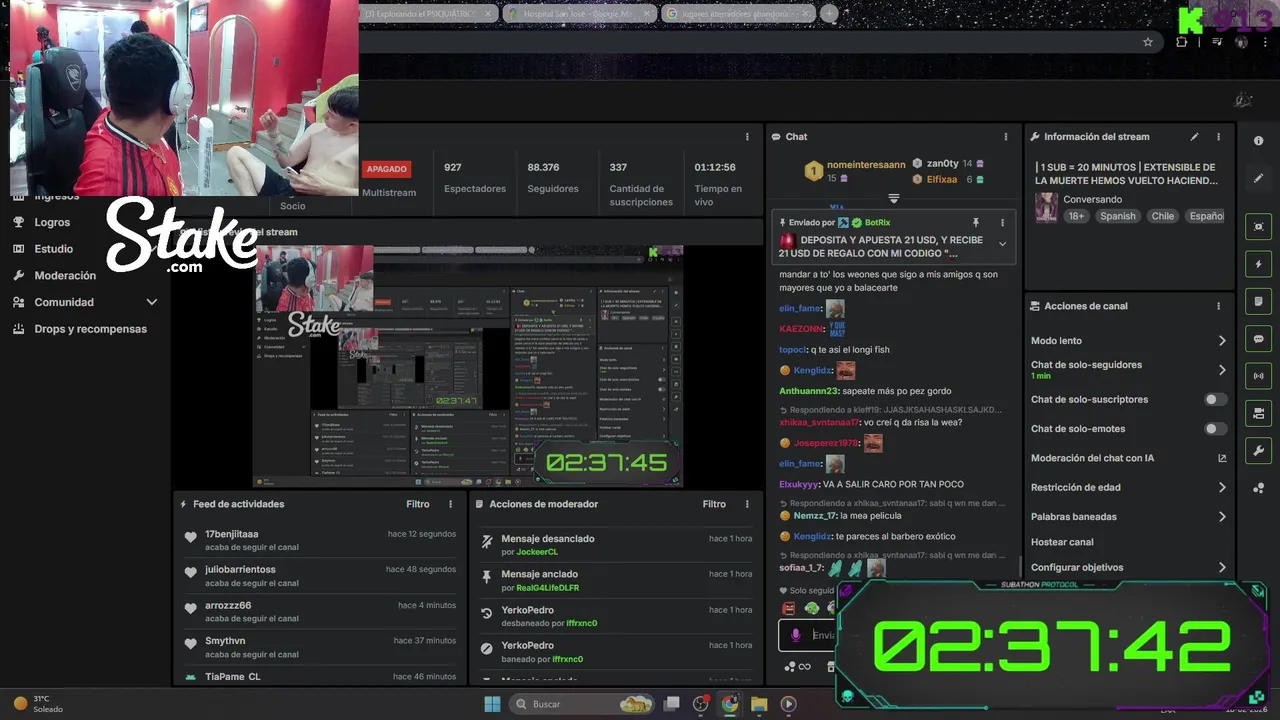The width and height of the screenshot is (1280, 720).
Task: Click the pencil edit icon in right rail
Action: 1258,178
